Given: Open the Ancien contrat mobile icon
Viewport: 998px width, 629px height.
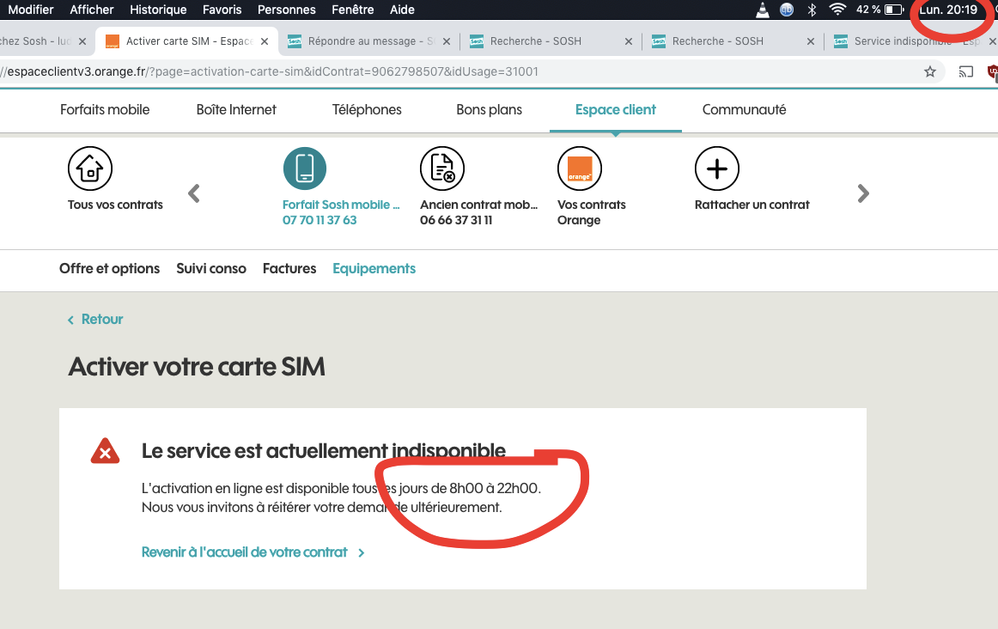Looking at the screenshot, I should pyautogui.click(x=442, y=168).
